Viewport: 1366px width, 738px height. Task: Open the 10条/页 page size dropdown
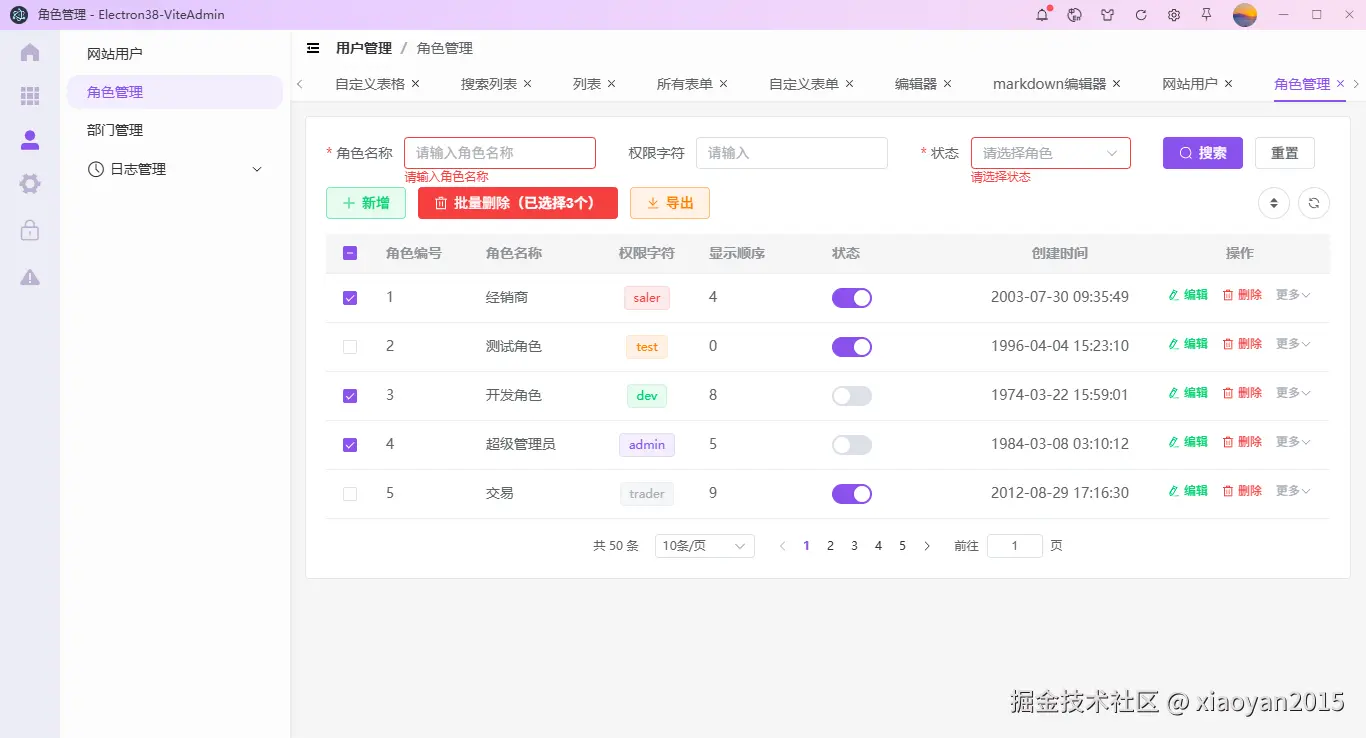[704, 545]
